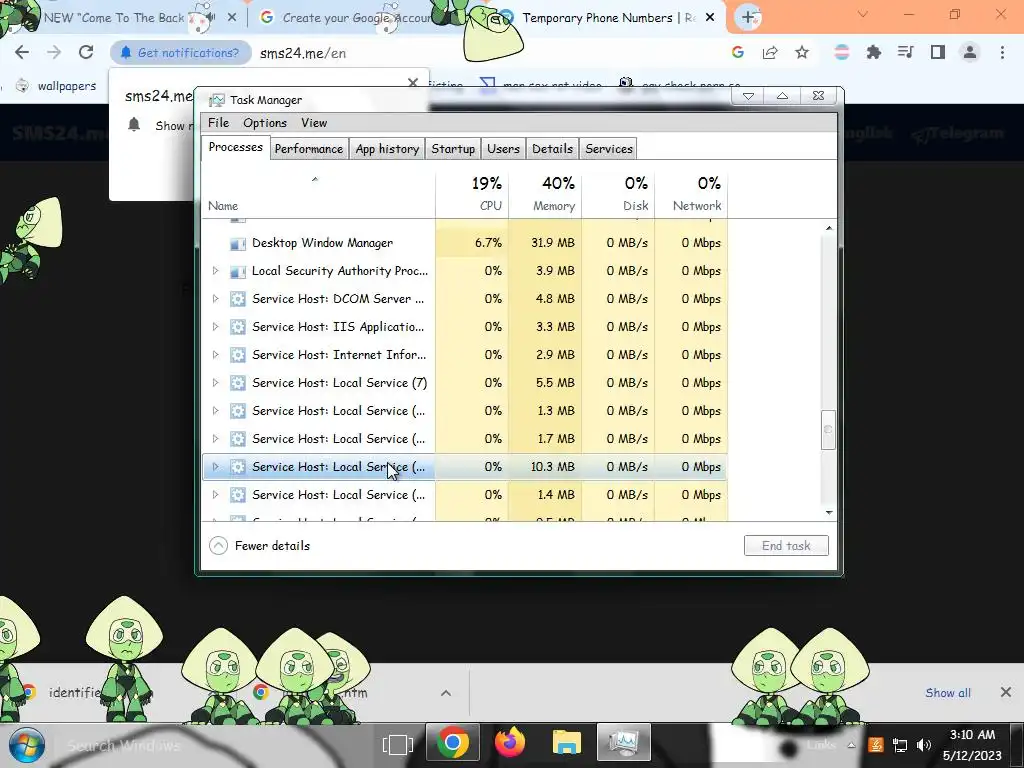Switch to the Users tab

[x=503, y=149]
